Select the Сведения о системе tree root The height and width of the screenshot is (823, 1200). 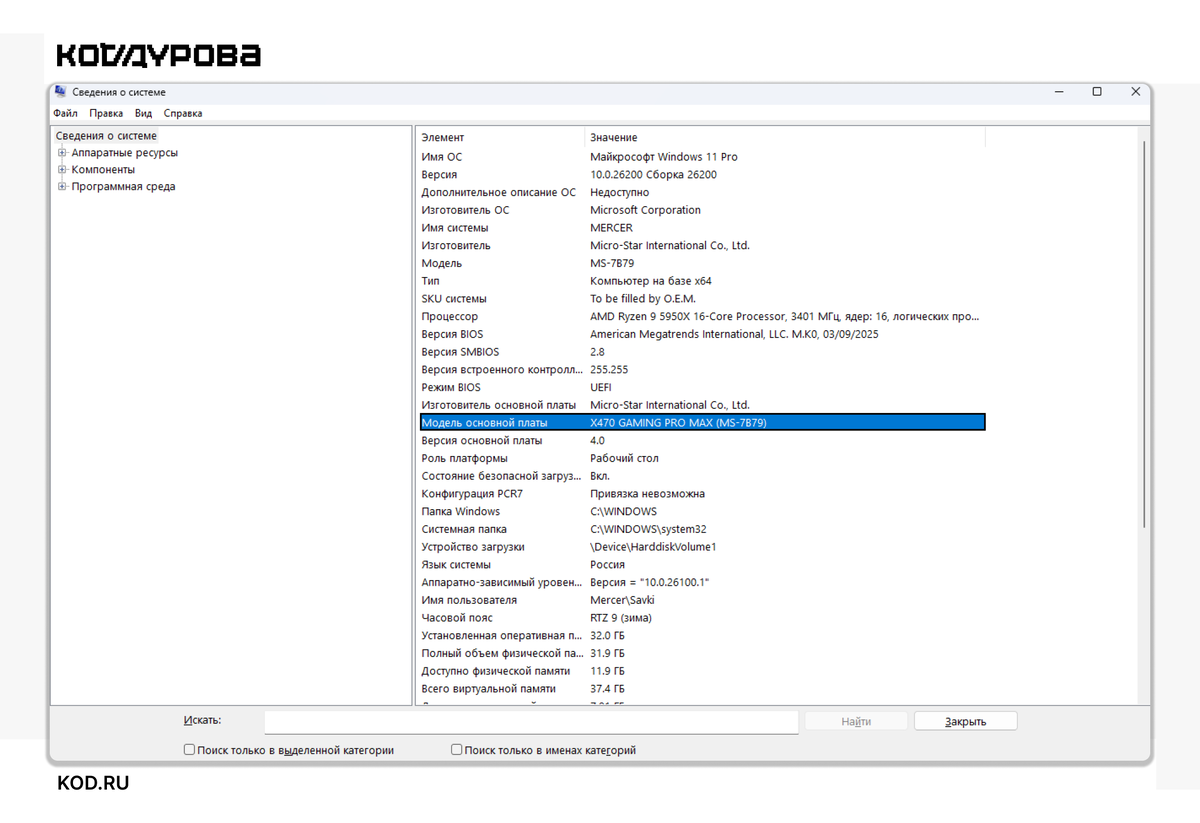pyautogui.click(x=106, y=136)
